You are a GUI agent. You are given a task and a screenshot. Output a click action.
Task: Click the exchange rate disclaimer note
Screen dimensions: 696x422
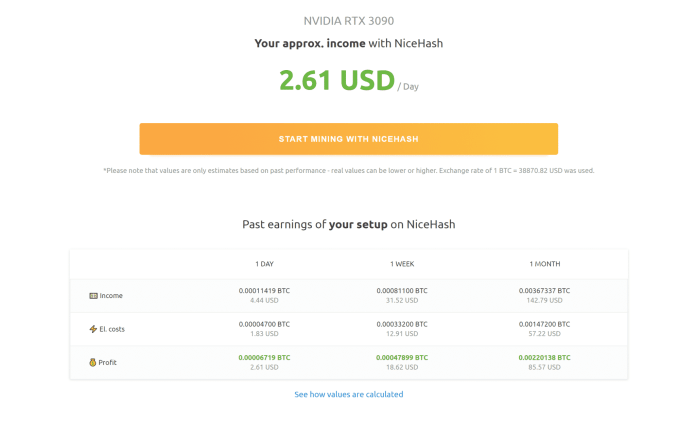click(x=348, y=170)
